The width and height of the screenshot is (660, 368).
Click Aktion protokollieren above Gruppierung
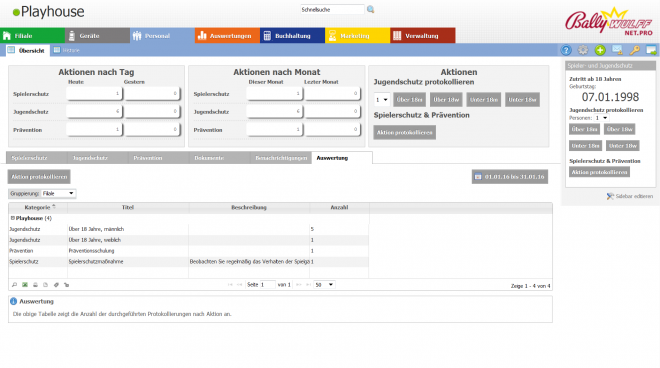tap(39, 177)
